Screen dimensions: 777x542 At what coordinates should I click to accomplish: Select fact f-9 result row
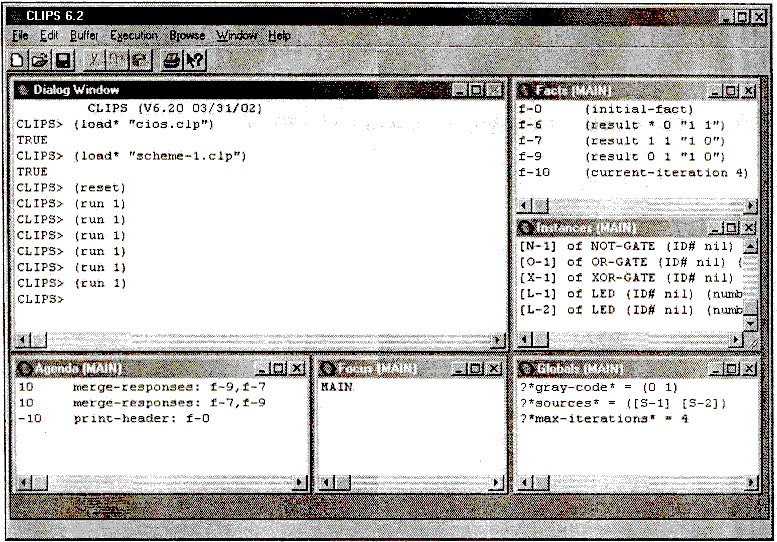[x=622, y=157]
